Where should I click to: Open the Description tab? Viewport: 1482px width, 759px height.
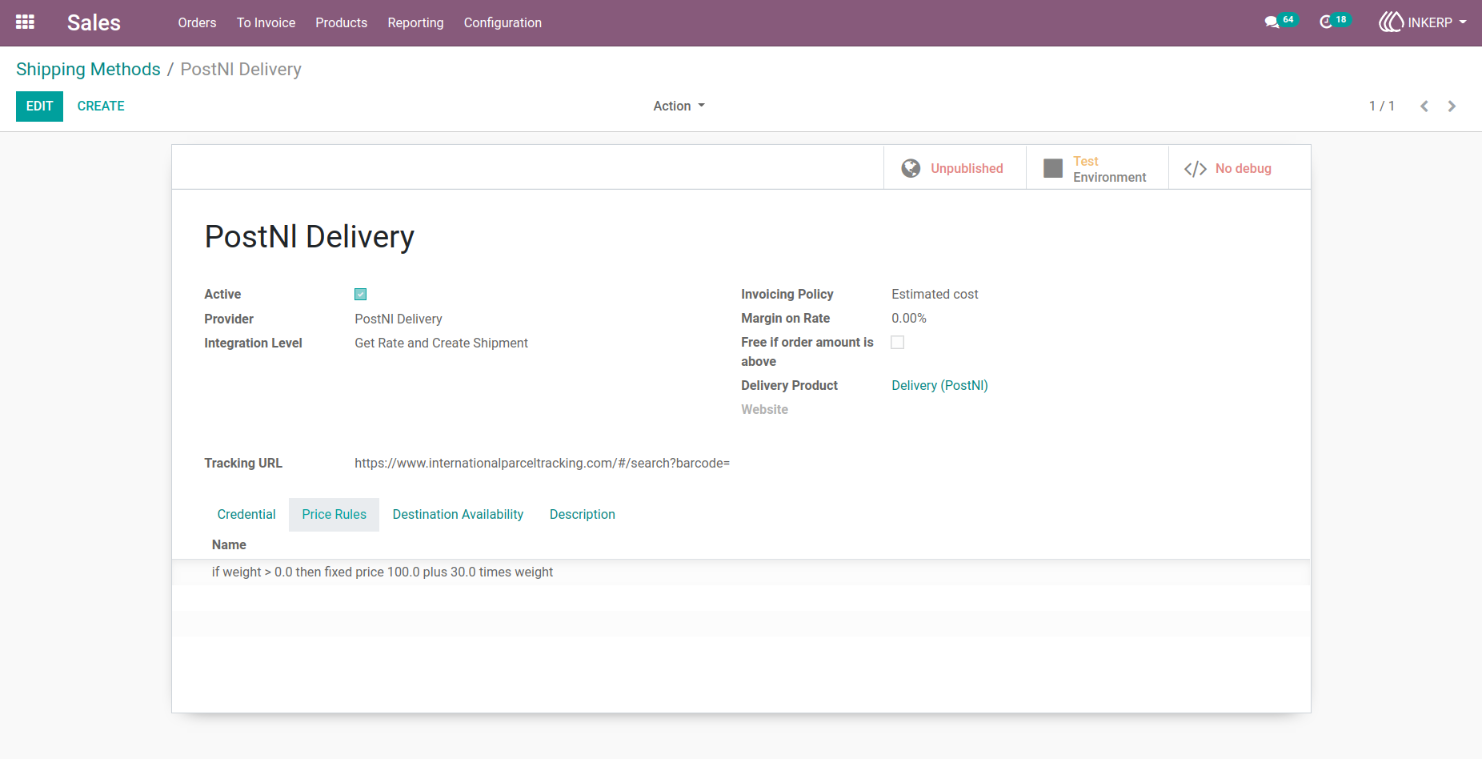coord(582,514)
